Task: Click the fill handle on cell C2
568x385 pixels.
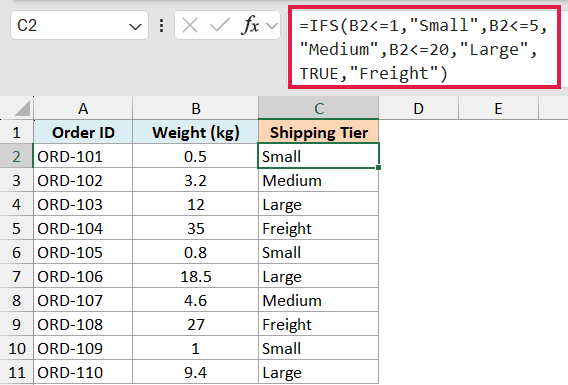Action: (x=379, y=167)
